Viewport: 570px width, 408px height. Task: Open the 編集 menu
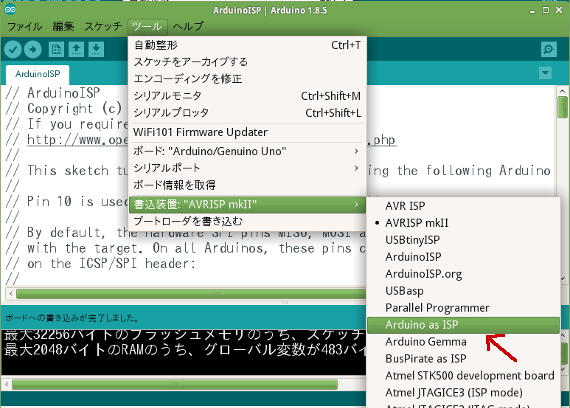pos(63,27)
